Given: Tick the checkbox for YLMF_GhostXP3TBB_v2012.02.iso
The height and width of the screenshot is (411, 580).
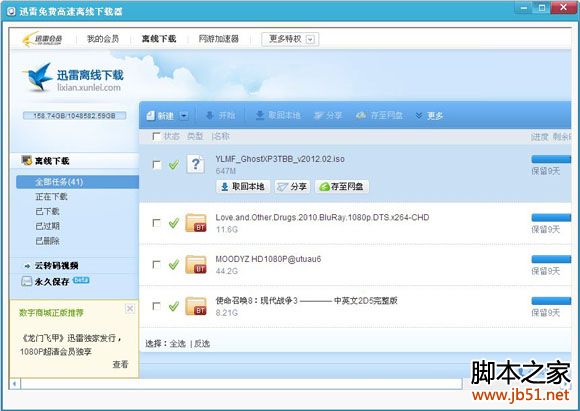Looking at the screenshot, I should click(157, 165).
